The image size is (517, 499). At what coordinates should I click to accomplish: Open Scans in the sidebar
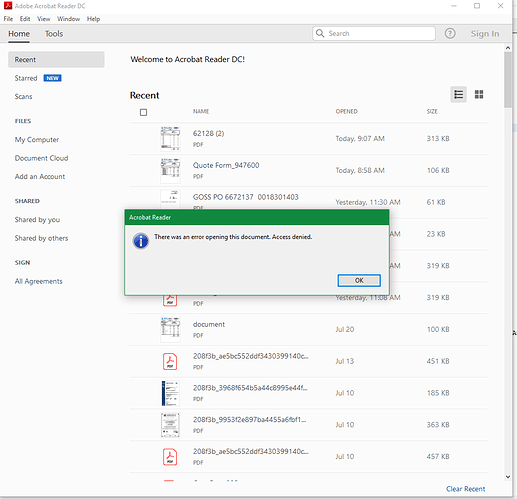coord(23,97)
